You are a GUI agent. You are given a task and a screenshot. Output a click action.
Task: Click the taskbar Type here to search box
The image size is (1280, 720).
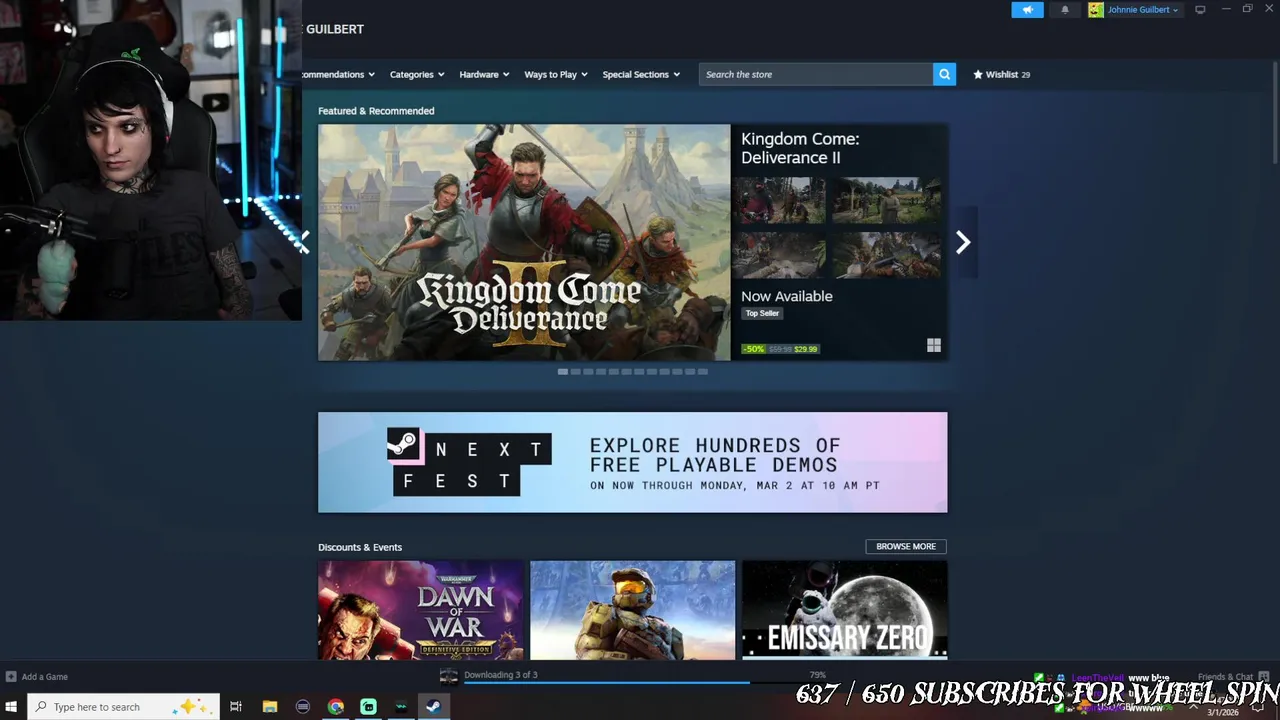click(x=124, y=707)
